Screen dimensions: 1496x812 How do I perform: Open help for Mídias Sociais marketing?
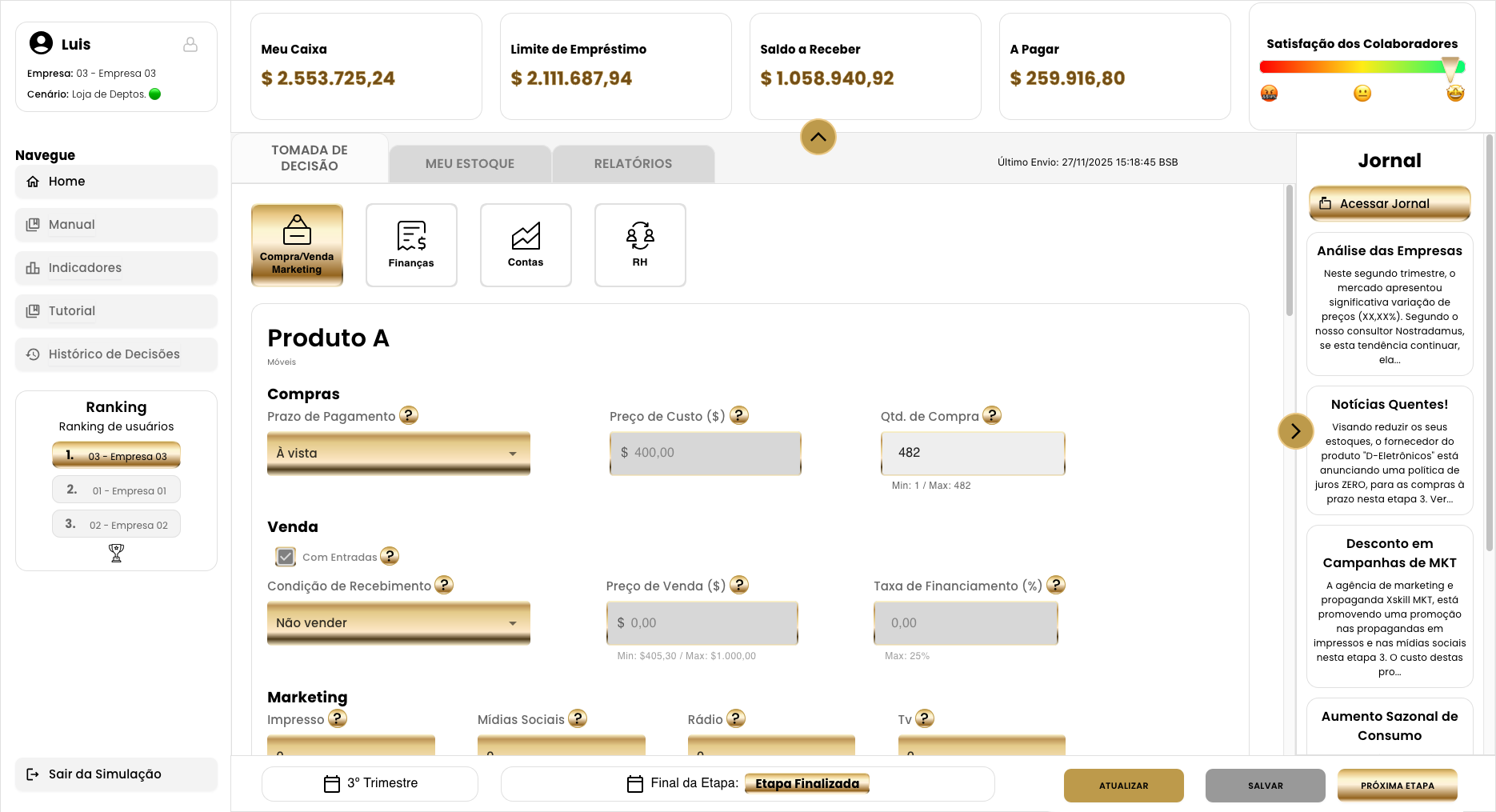coord(578,718)
